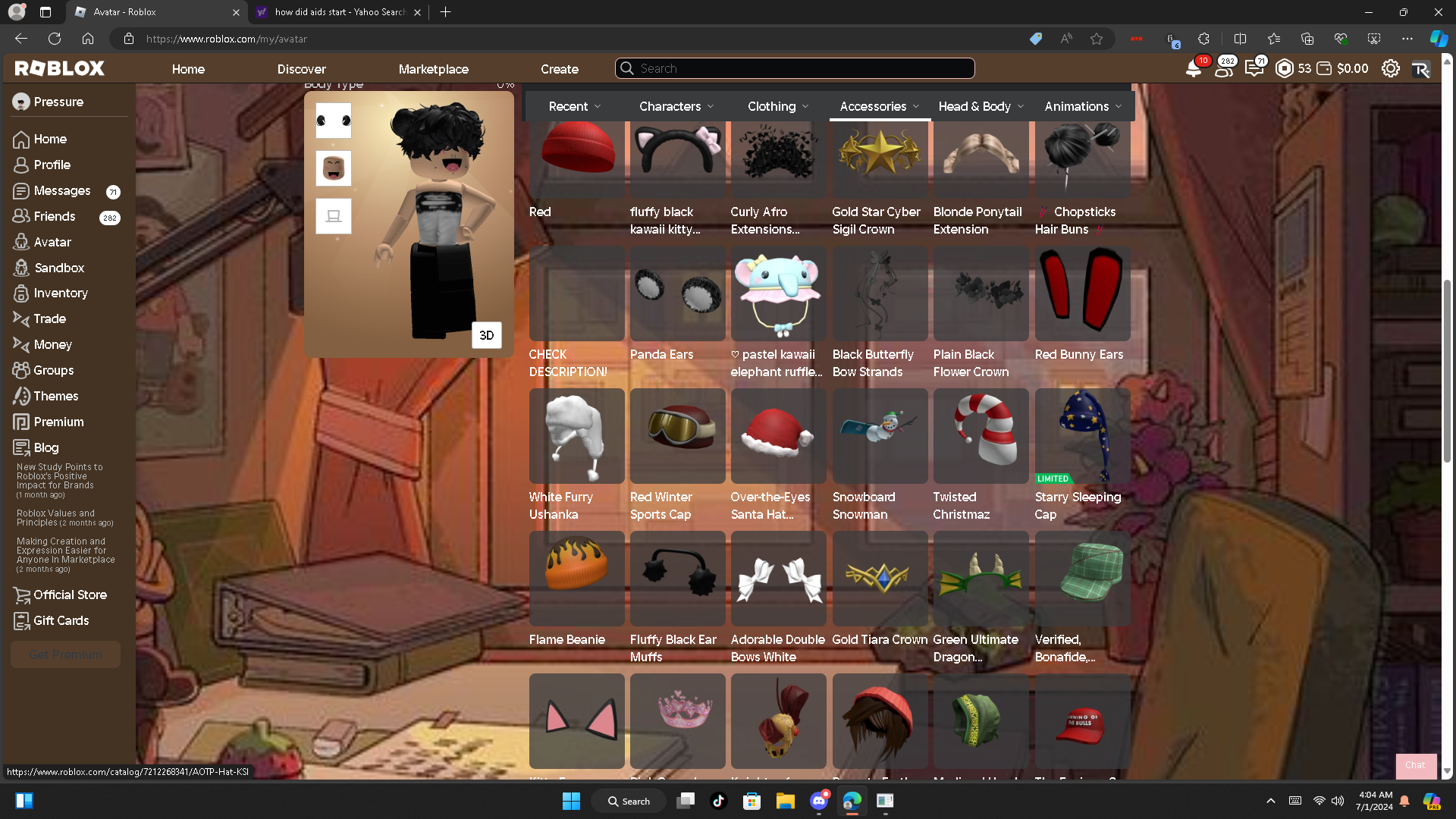Open the messages icon in header
Image resolution: width=1456 pixels, height=819 pixels.
1254,68
